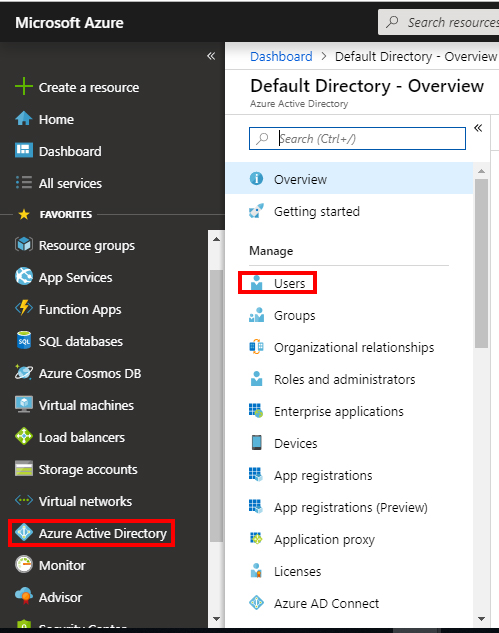Click the App registrations (Preview) icon
This screenshot has width=499, height=633.
point(256,506)
